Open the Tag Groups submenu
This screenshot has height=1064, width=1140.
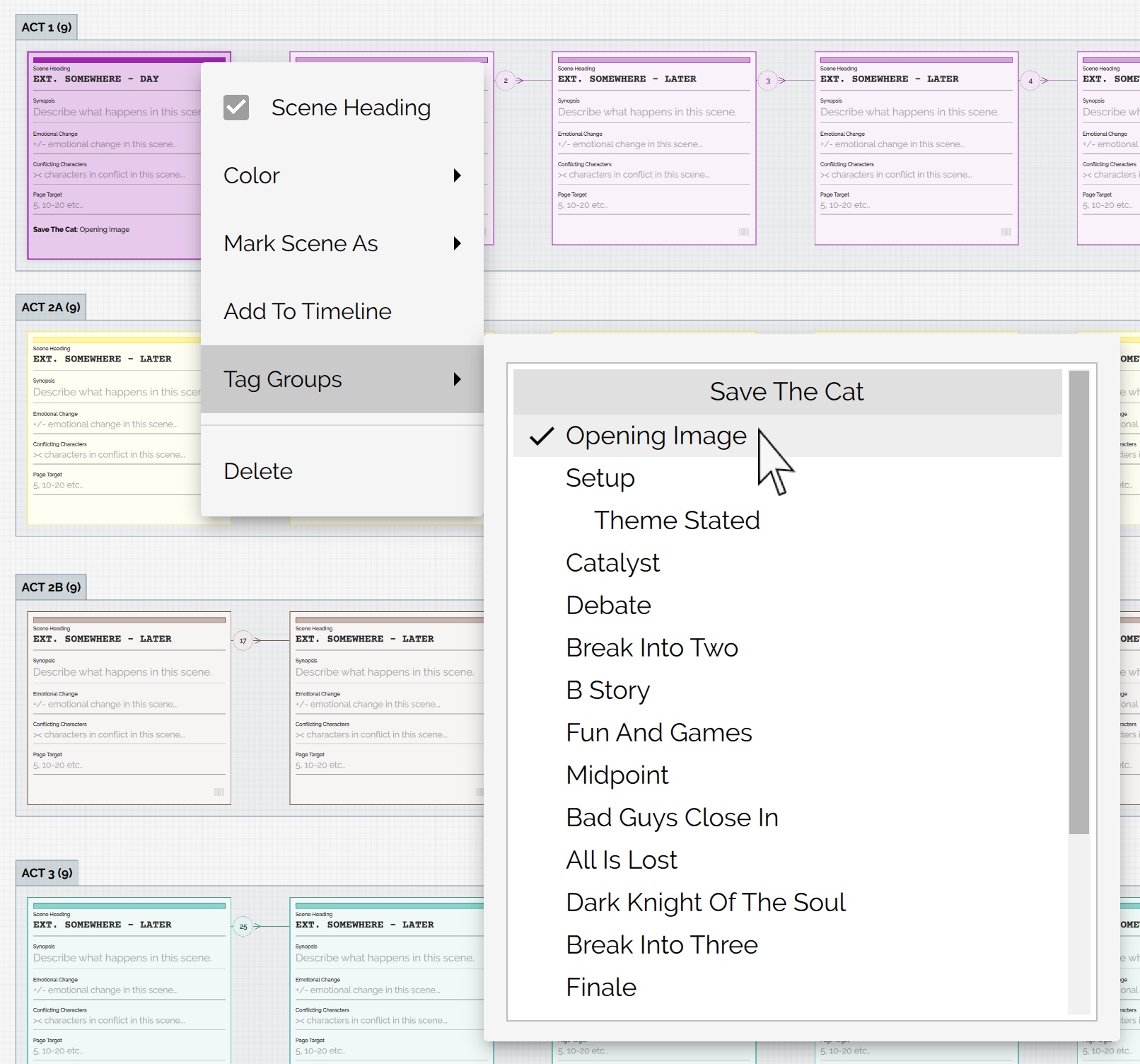342,379
